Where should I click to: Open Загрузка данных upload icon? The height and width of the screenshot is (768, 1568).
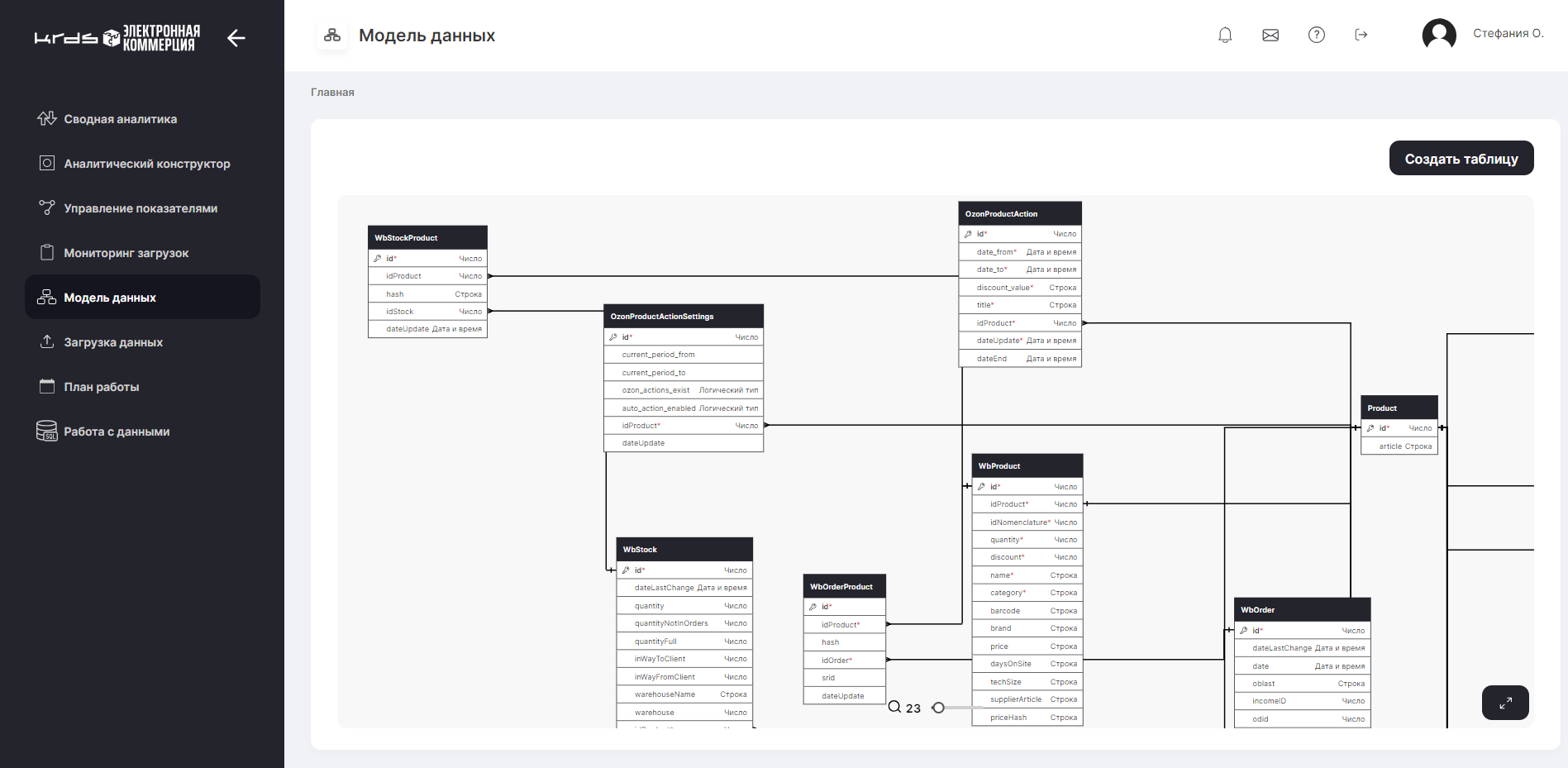point(47,341)
